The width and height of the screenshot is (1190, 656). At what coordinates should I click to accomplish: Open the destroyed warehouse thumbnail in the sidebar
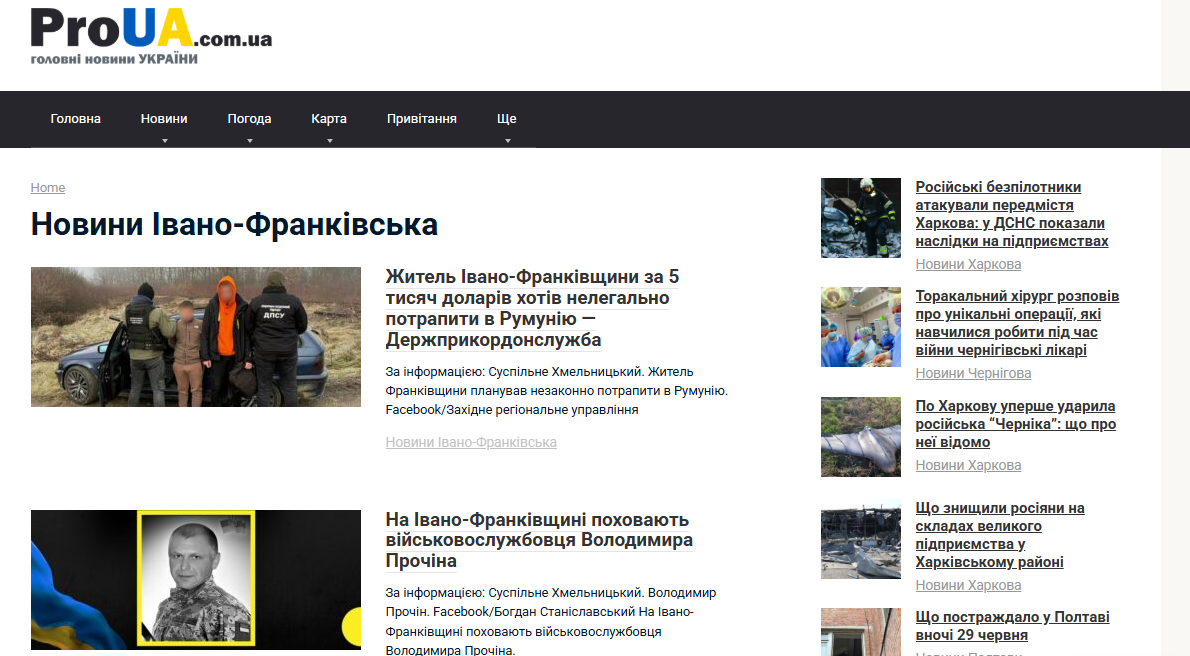tap(861, 539)
